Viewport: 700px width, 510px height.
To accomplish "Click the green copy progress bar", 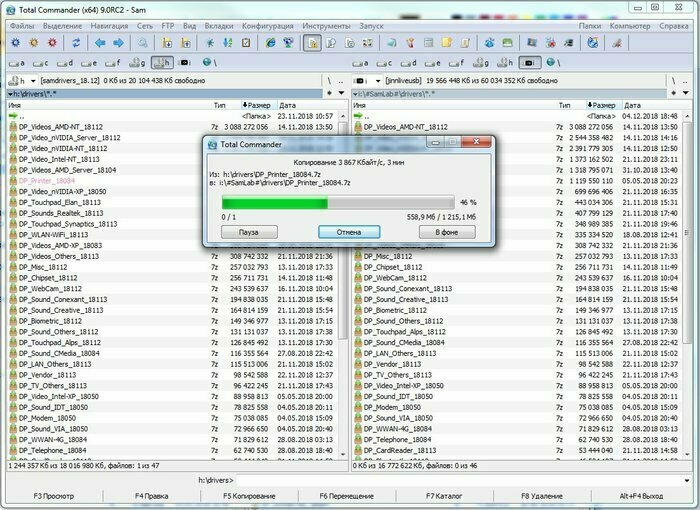I will 338,202.
